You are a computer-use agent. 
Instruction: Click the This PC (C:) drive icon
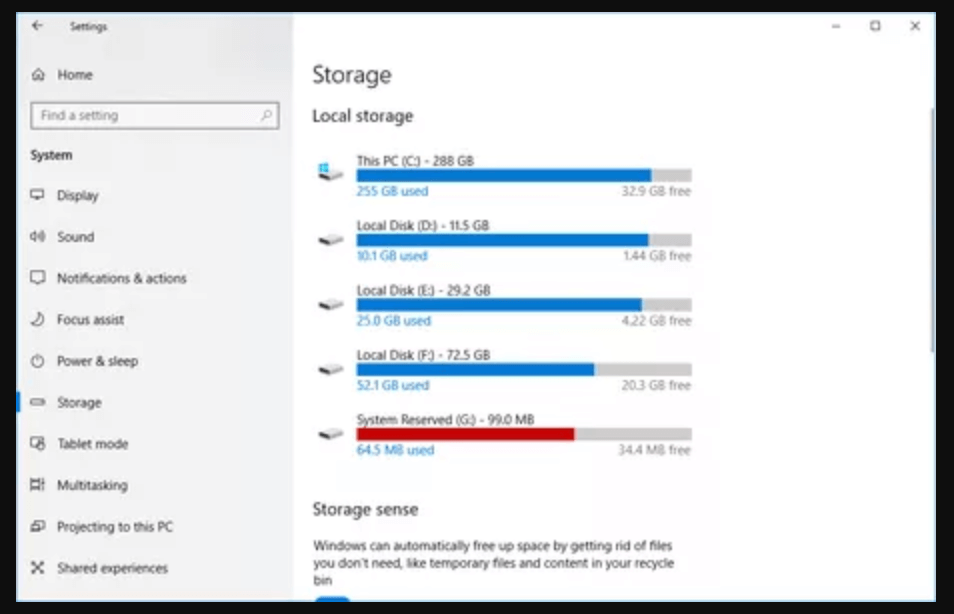point(328,170)
